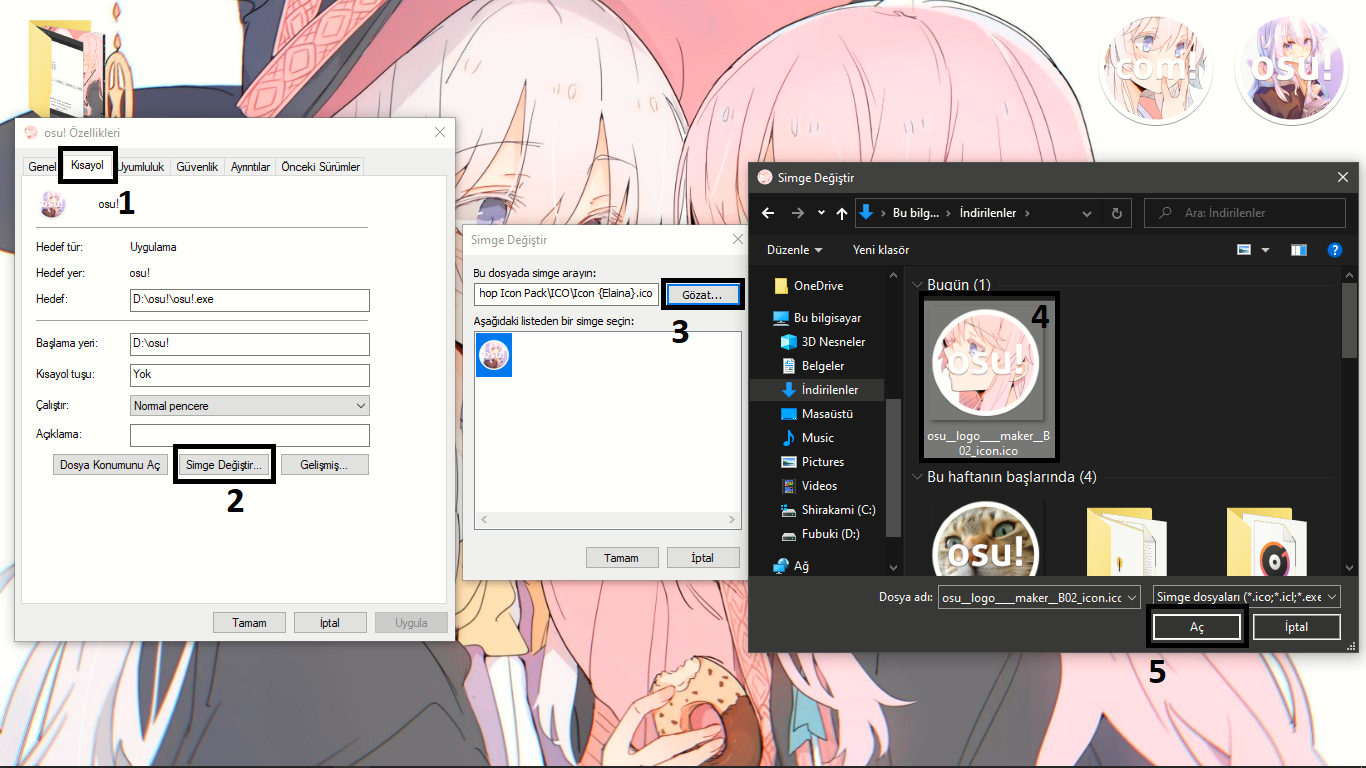Open the view options dropdown arrow

[x=1265, y=250]
